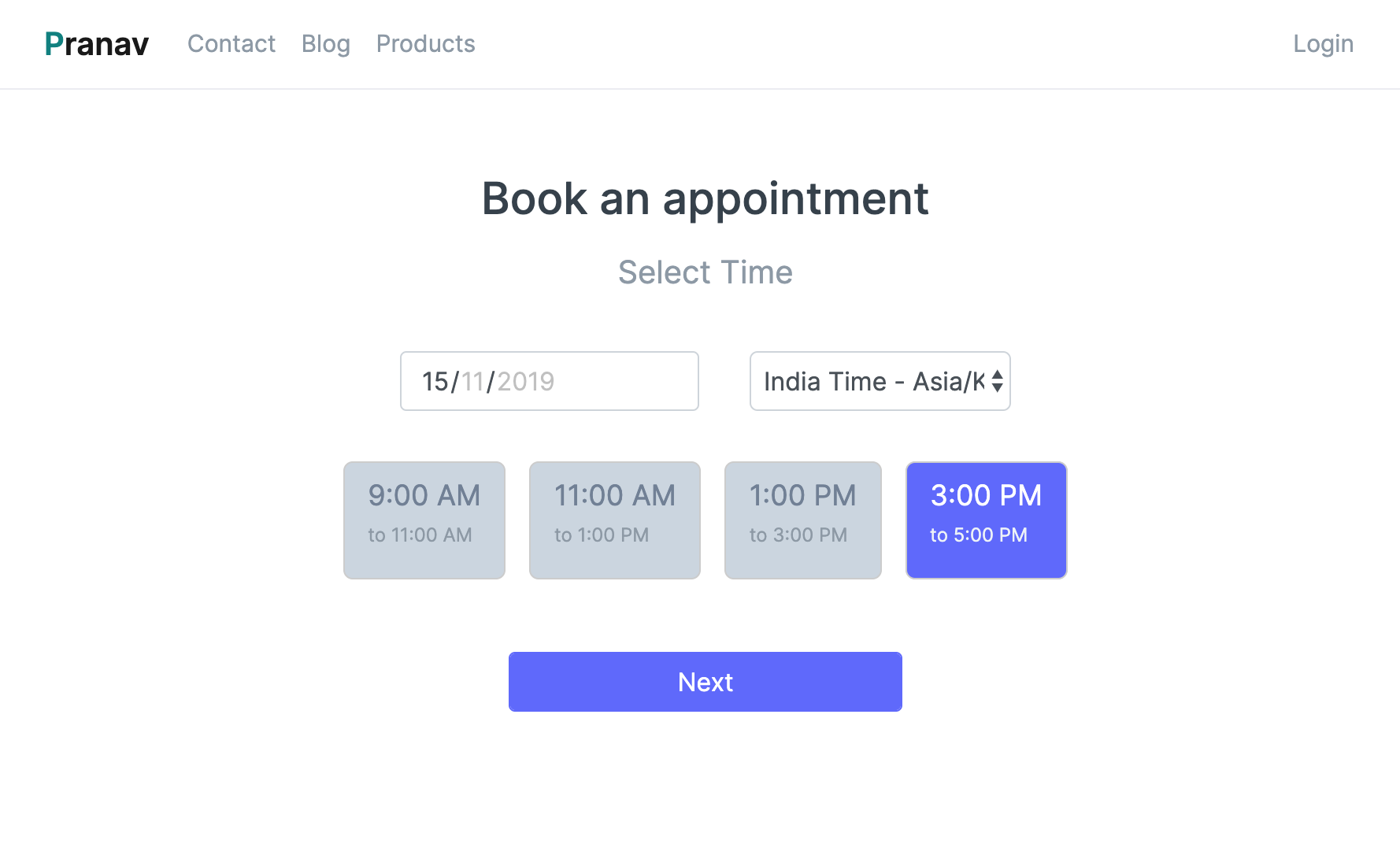
Task: Select the 11:00 AM to 1:00 PM option
Action: coord(614,520)
